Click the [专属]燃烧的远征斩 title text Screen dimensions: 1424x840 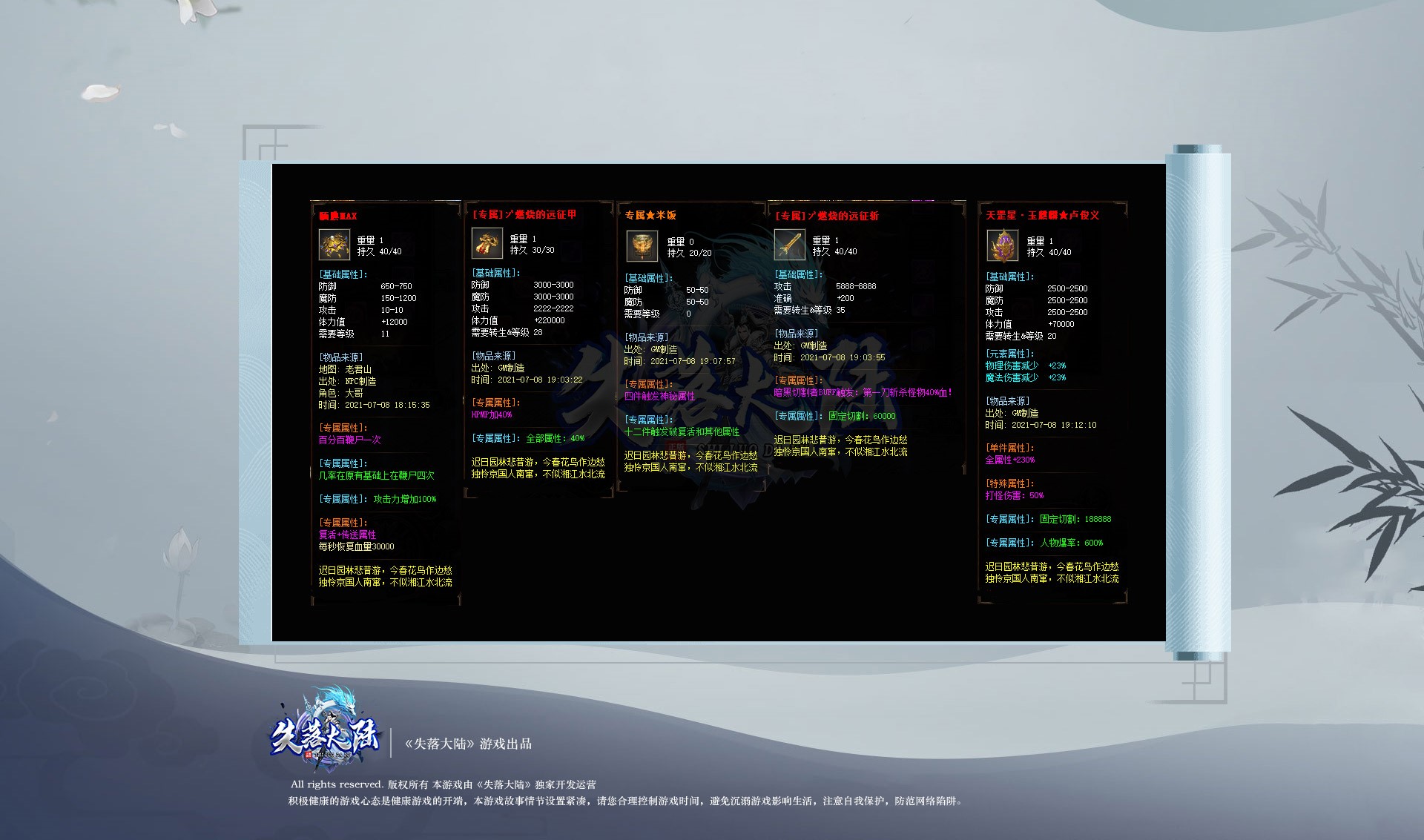tap(827, 216)
